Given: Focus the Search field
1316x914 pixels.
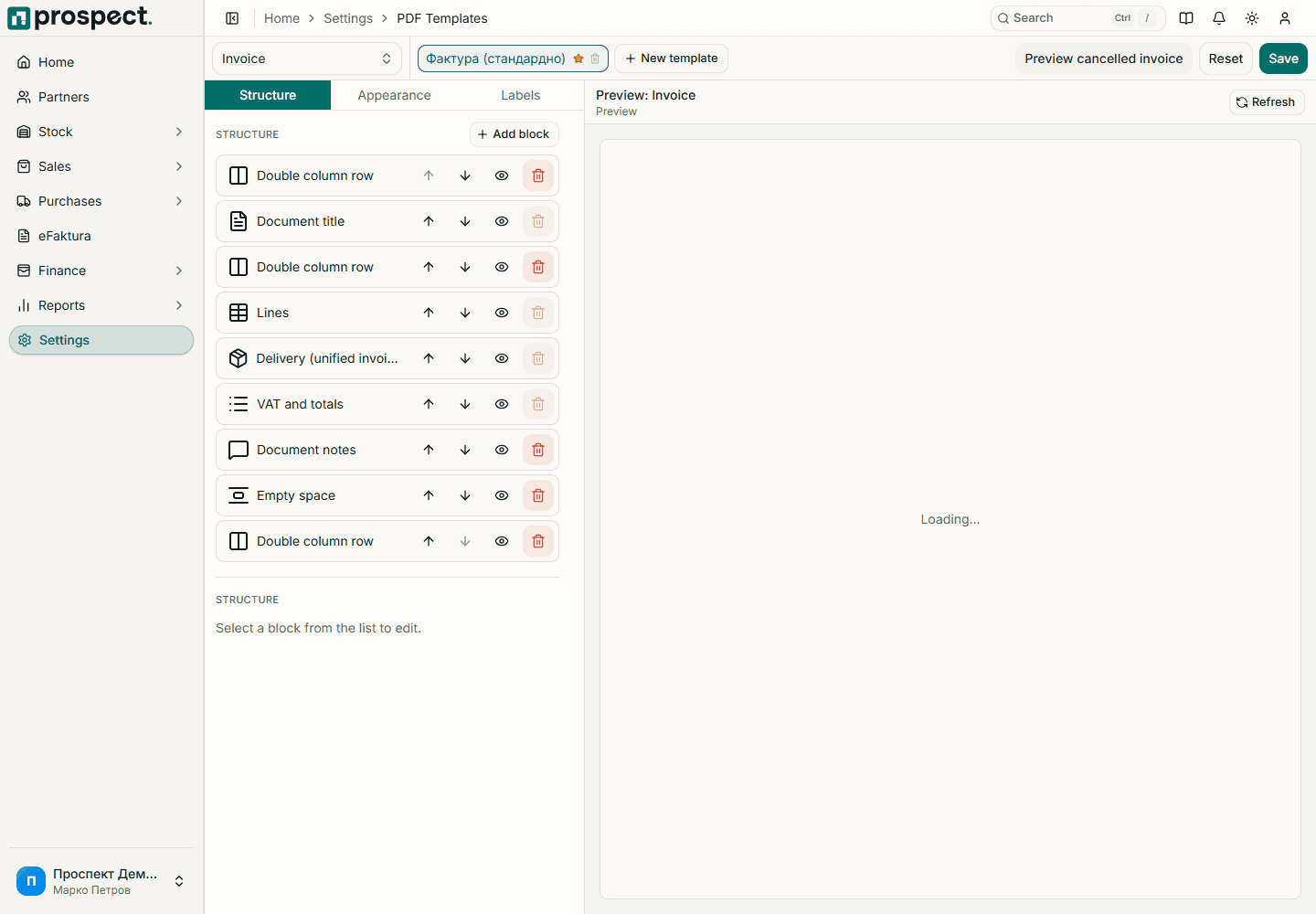Looking at the screenshot, I should point(1077,18).
